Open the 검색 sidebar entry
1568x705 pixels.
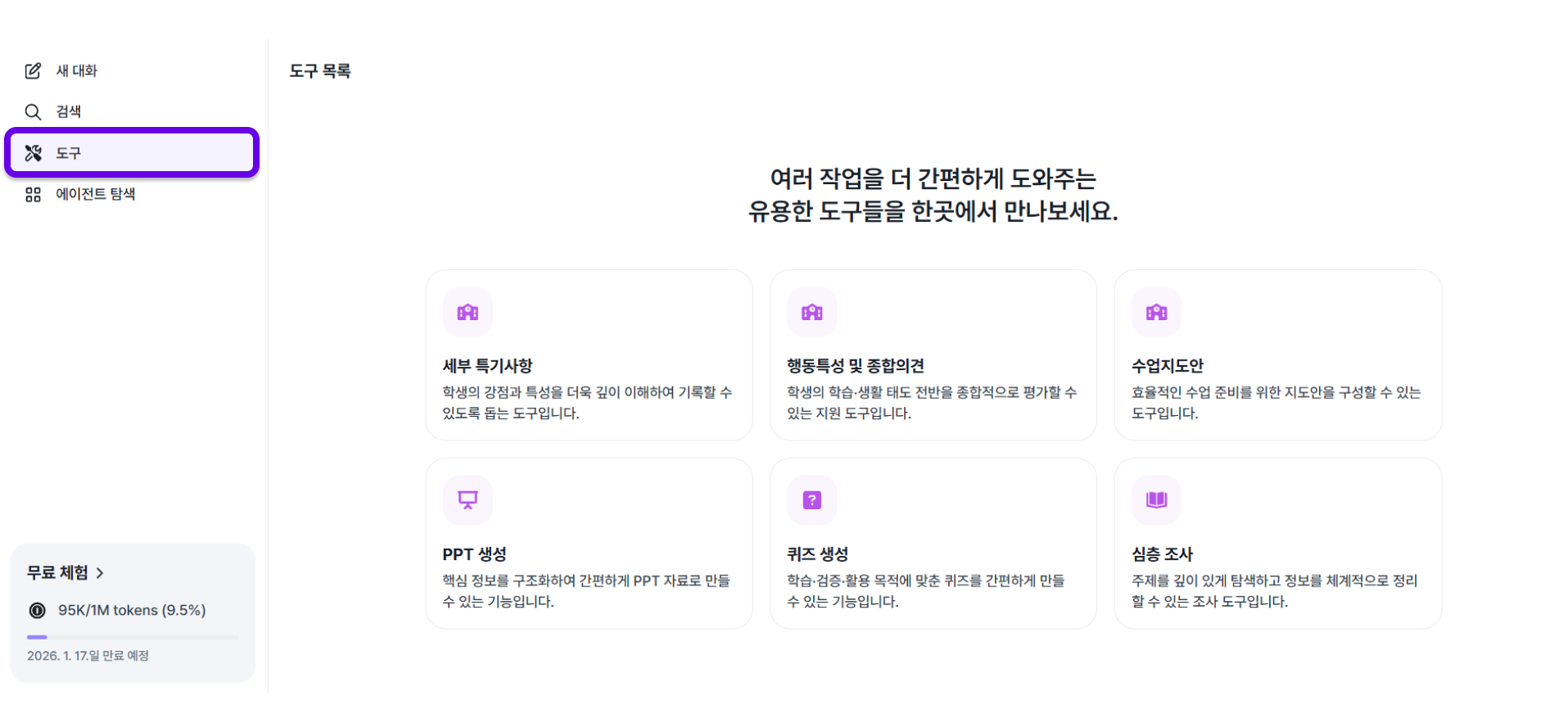click(x=68, y=112)
